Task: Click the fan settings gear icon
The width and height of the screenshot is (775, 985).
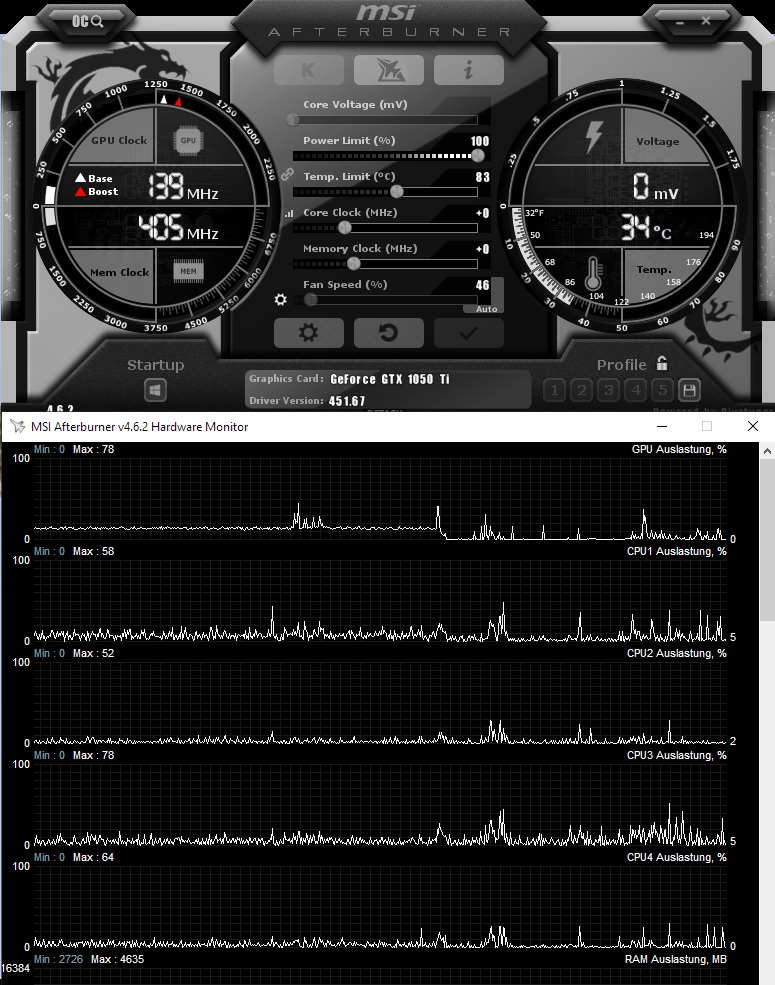Action: point(281,300)
